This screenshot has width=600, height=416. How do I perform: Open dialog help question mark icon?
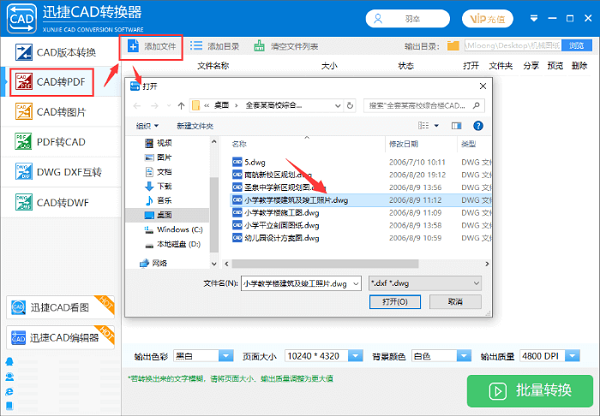point(478,126)
